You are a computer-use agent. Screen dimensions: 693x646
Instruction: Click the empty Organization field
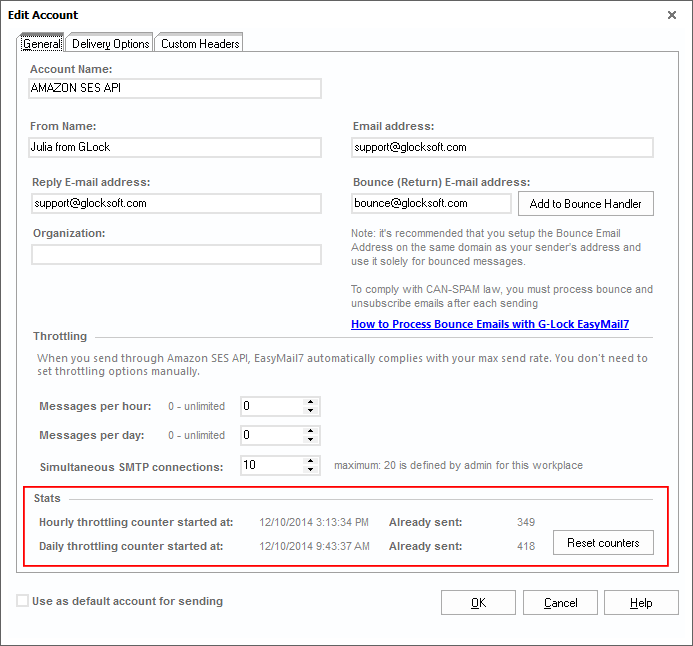click(x=176, y=255)
